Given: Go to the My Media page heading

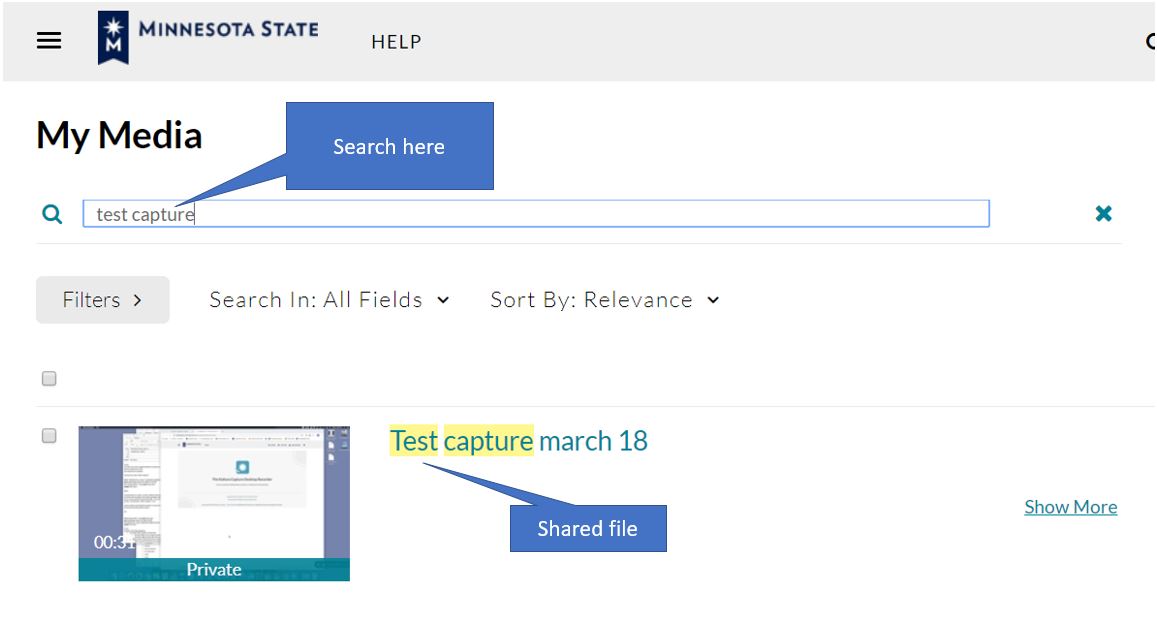Looking at the screenshot, I should pos(118,133).
